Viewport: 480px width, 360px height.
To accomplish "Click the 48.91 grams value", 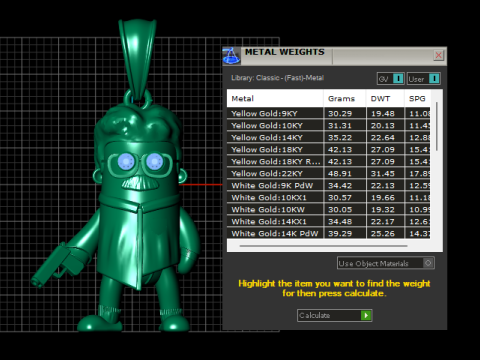I will tap(340, 174).
